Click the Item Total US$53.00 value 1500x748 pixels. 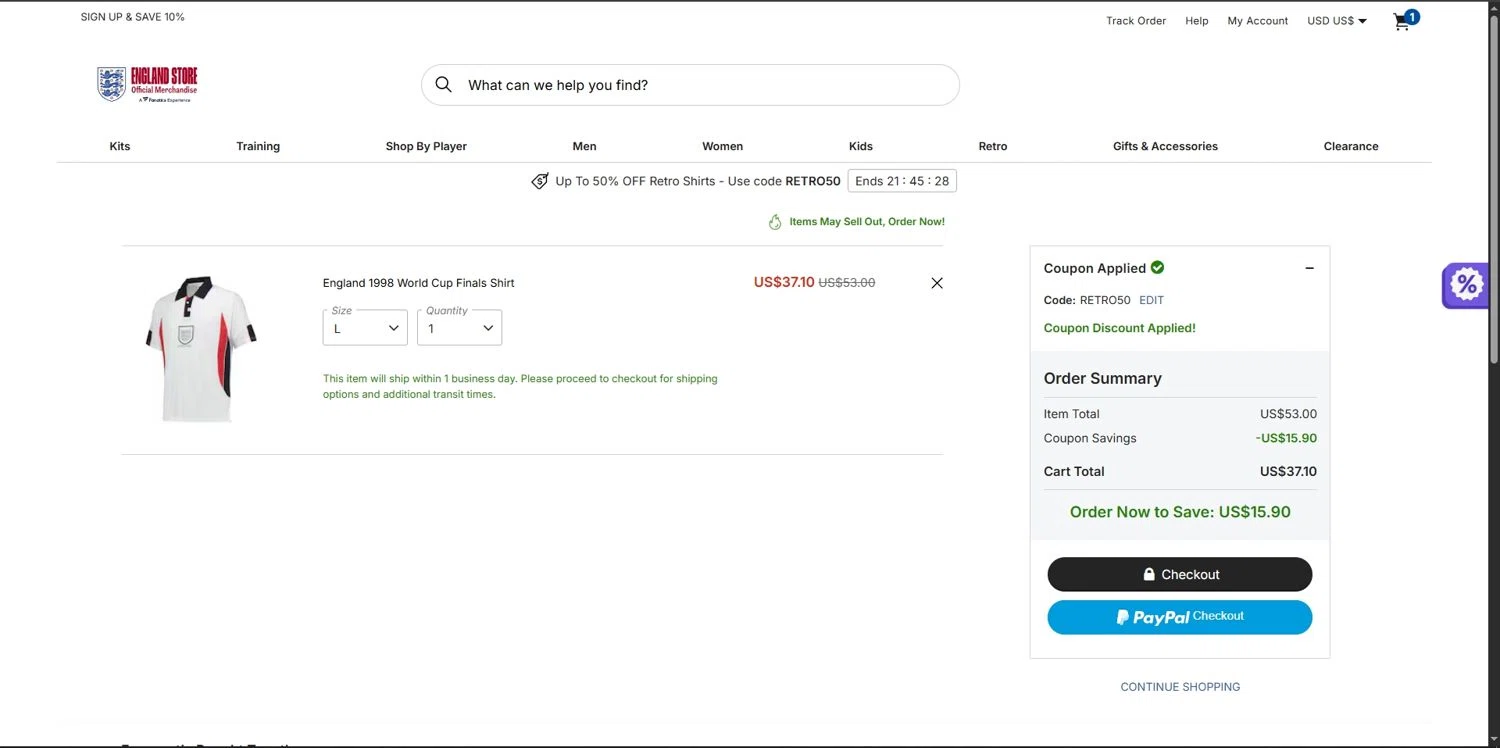pos(1288,414)
